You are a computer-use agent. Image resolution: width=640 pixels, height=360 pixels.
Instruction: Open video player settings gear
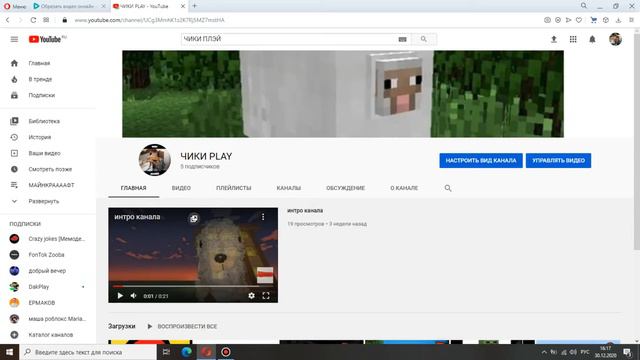251,296
